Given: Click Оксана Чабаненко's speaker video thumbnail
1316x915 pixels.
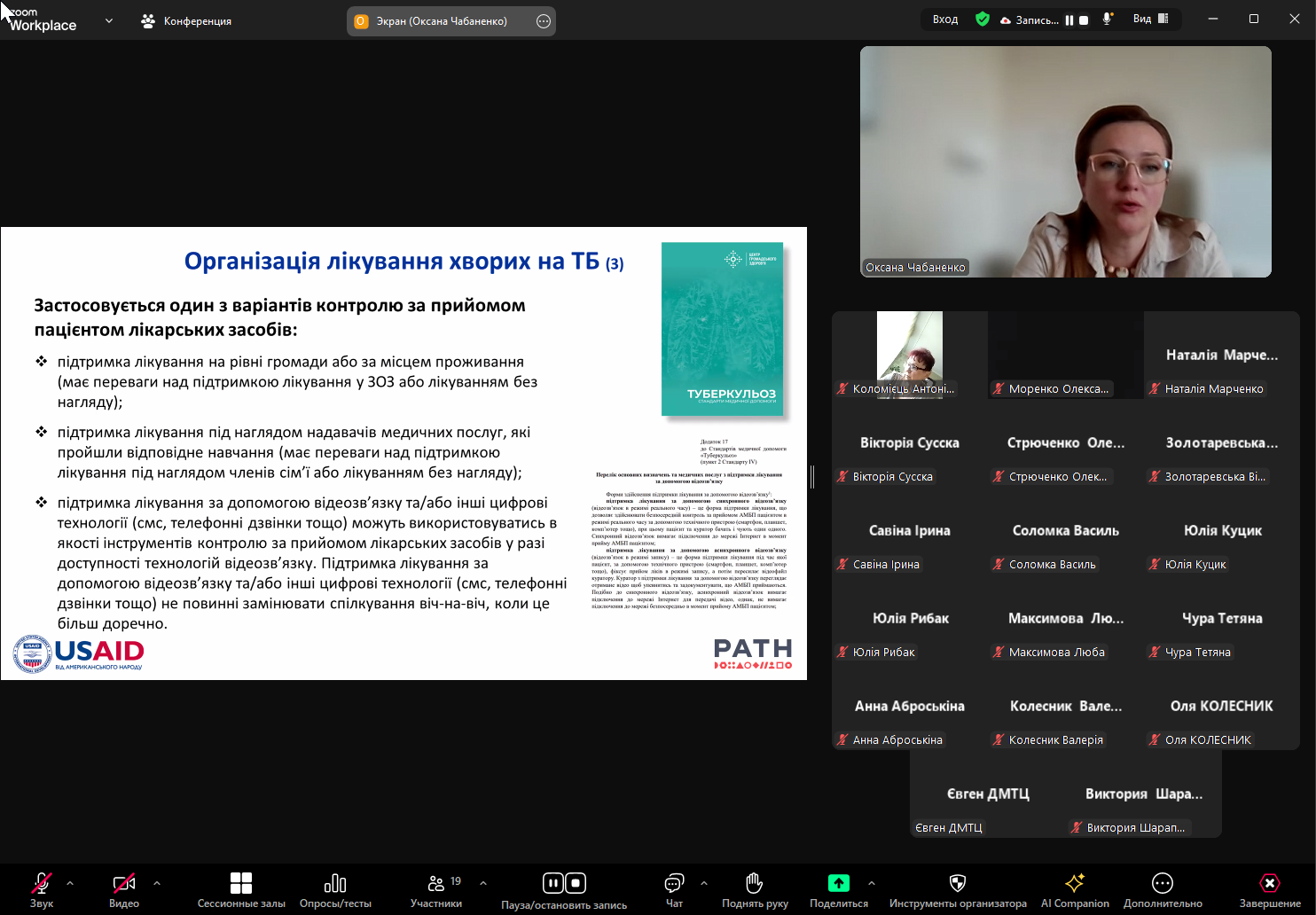Looking at the screenshot, I should pyautogui.click(x=1065, y=161).
